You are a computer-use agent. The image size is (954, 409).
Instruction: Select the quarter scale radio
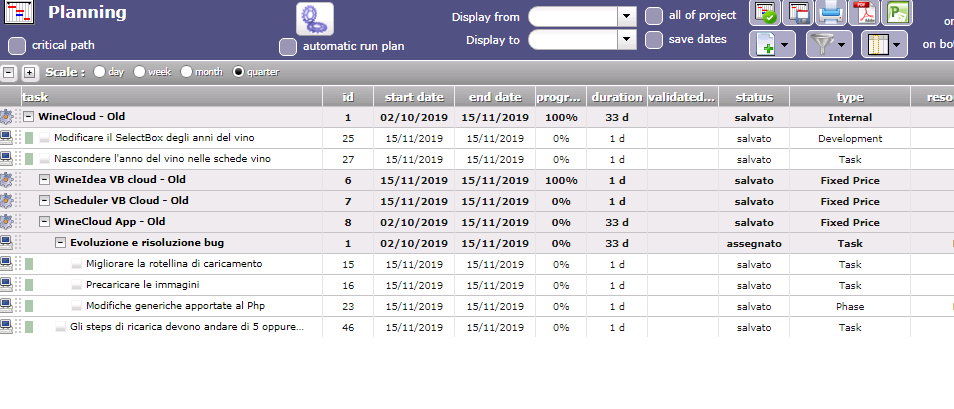click(x=238, y=72)
